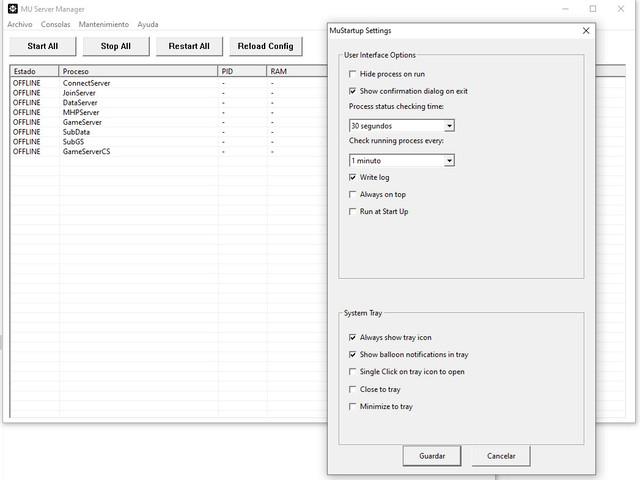Screen dimensions: 640x480
Task: Select the DataServer process row
Action: coord(169,102)
